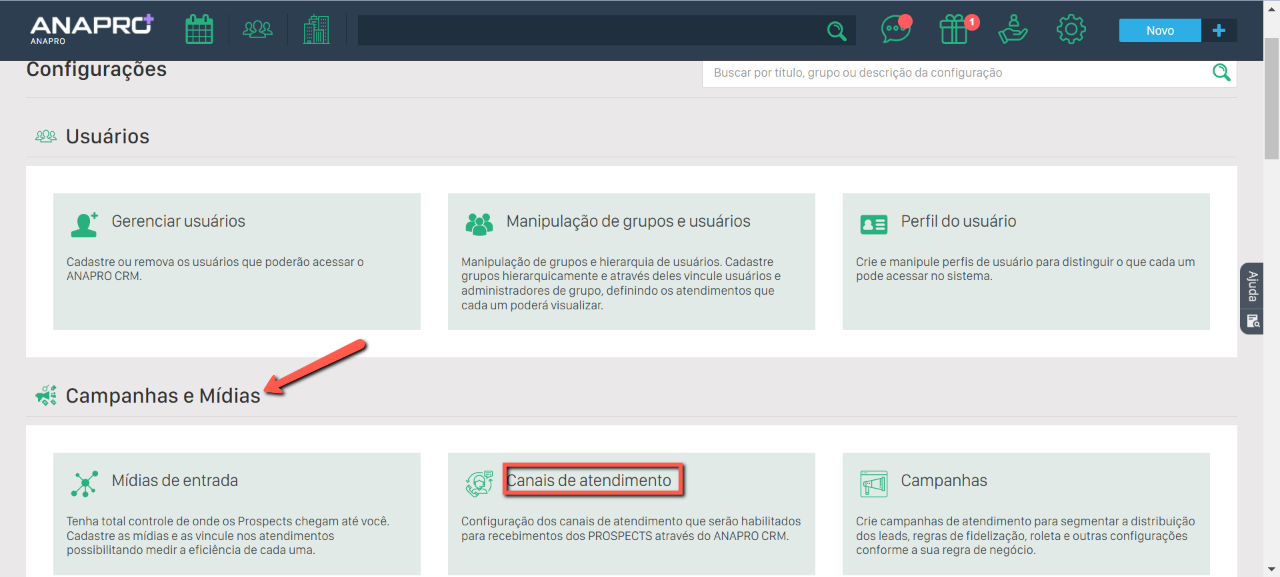This screenshot has height=577, width=1280.
Task: Click the users group icon in header
Action: [258, 30]
